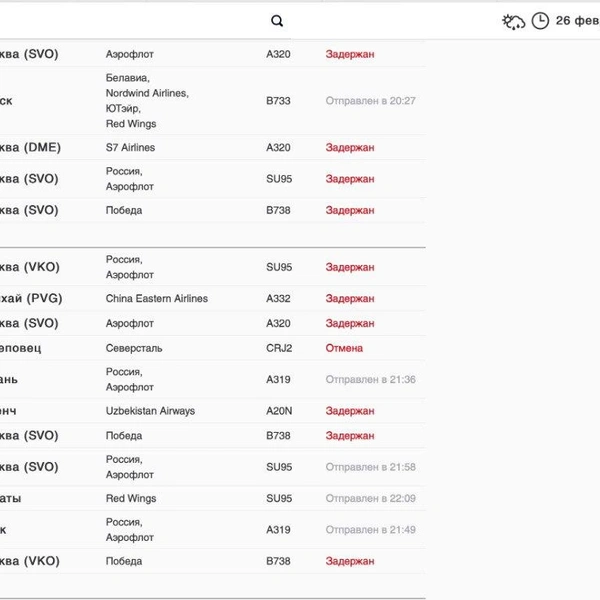
Task: Click the Отправлен в 21:58 status
Action: [370, 467]
